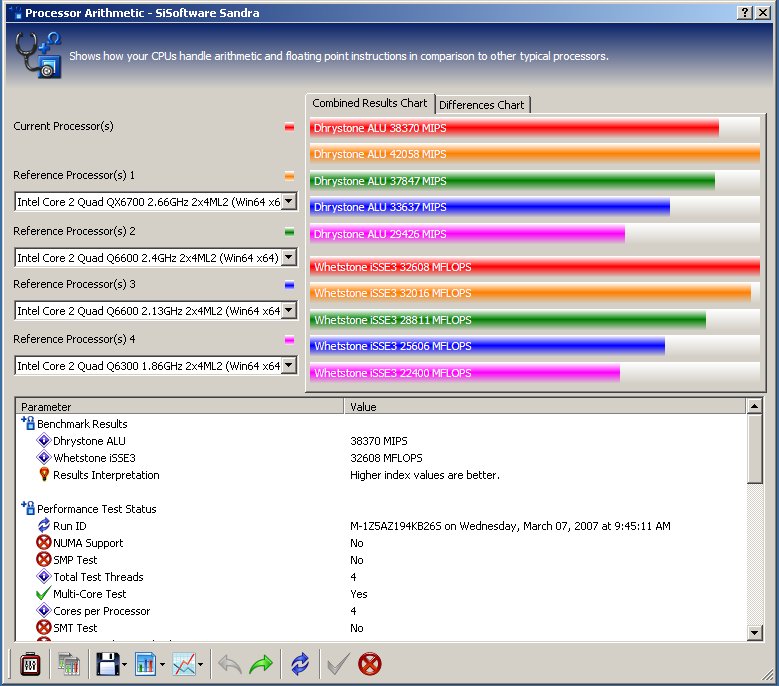Open the bar chart dropdown arrow
This screenshot has width=779, height=686.
(162, 664)
